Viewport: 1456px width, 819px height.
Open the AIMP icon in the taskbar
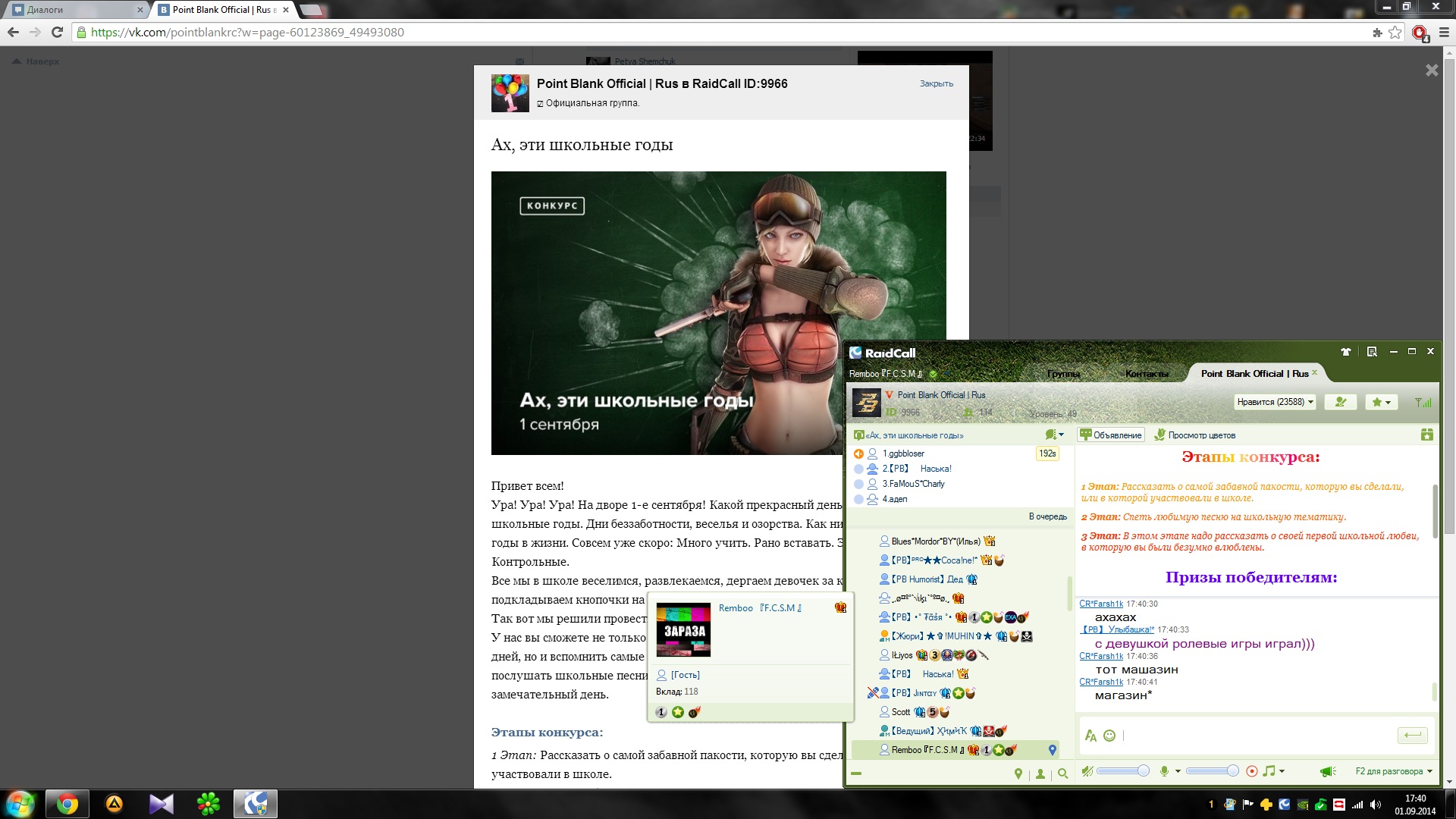(x=114, y=804)
